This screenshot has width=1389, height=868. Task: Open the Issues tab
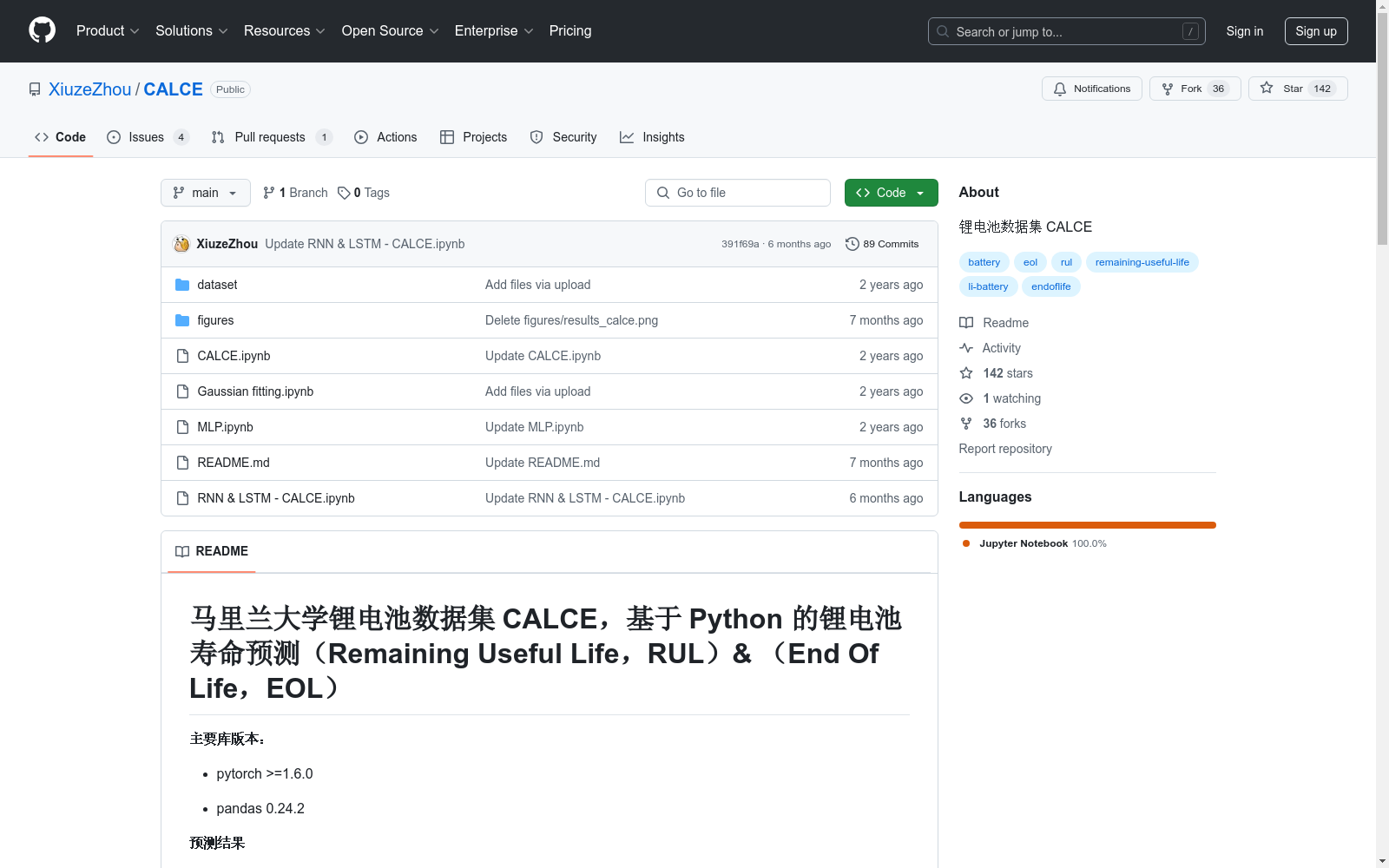(x=148, y=137)
